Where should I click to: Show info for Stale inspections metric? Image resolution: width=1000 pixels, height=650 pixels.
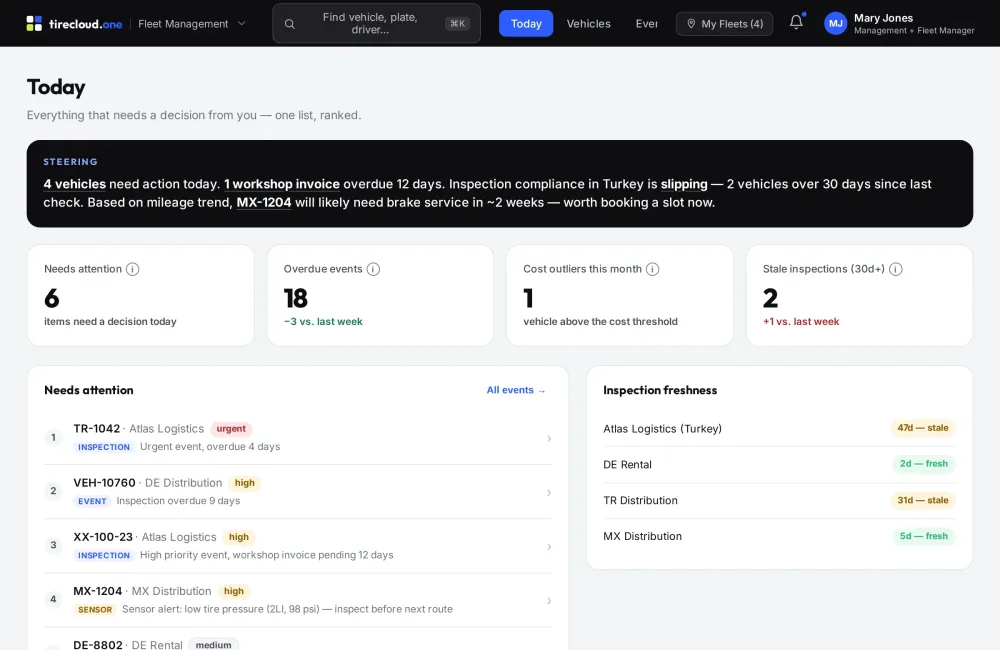point(896,269)
